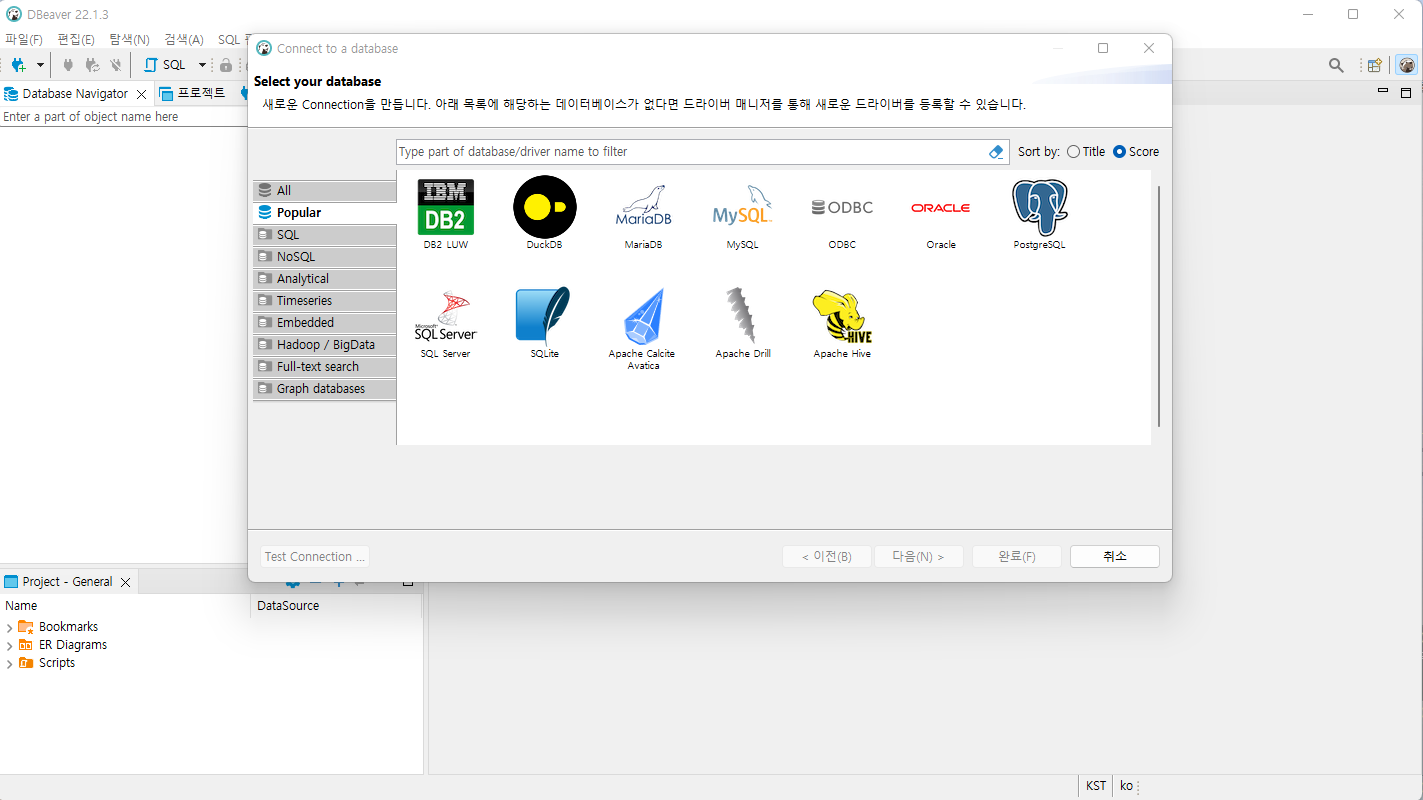Open SQL editor via SQL toolbar icon
Viewport: 1423px width, 800px height.
[x=165, y=65]
